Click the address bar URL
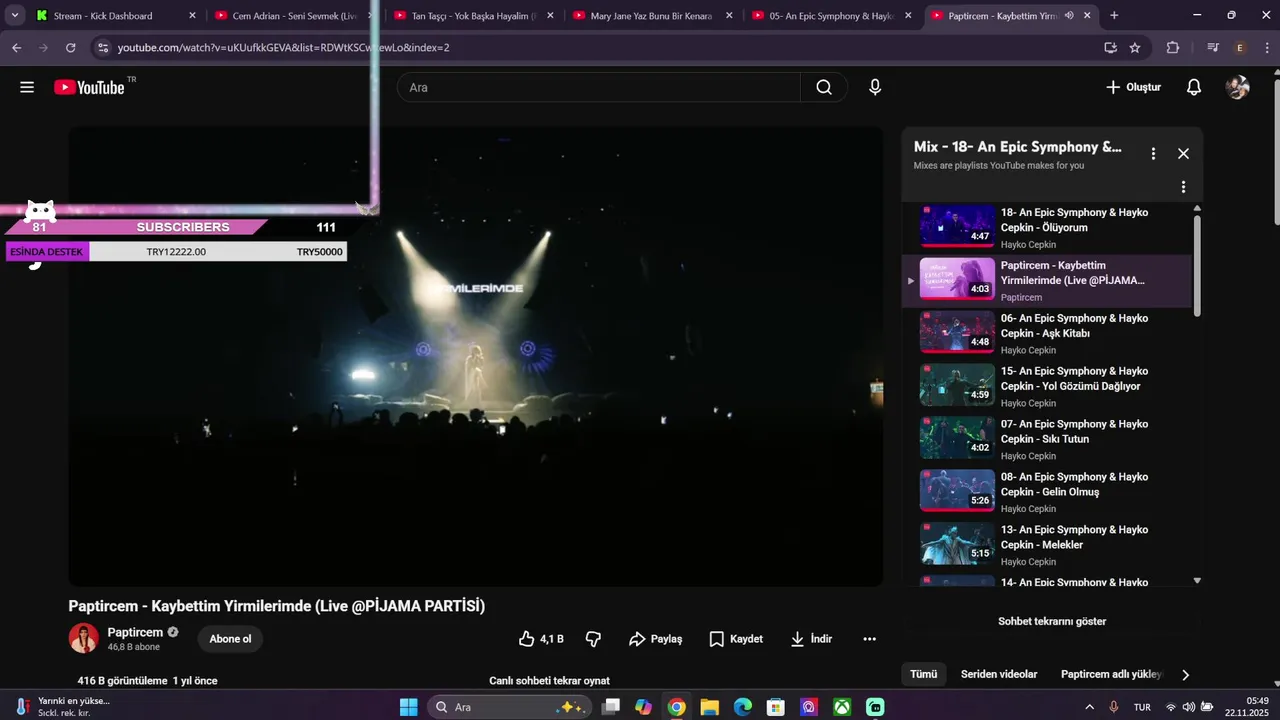Screen dimensions: 1280x720 283,47
